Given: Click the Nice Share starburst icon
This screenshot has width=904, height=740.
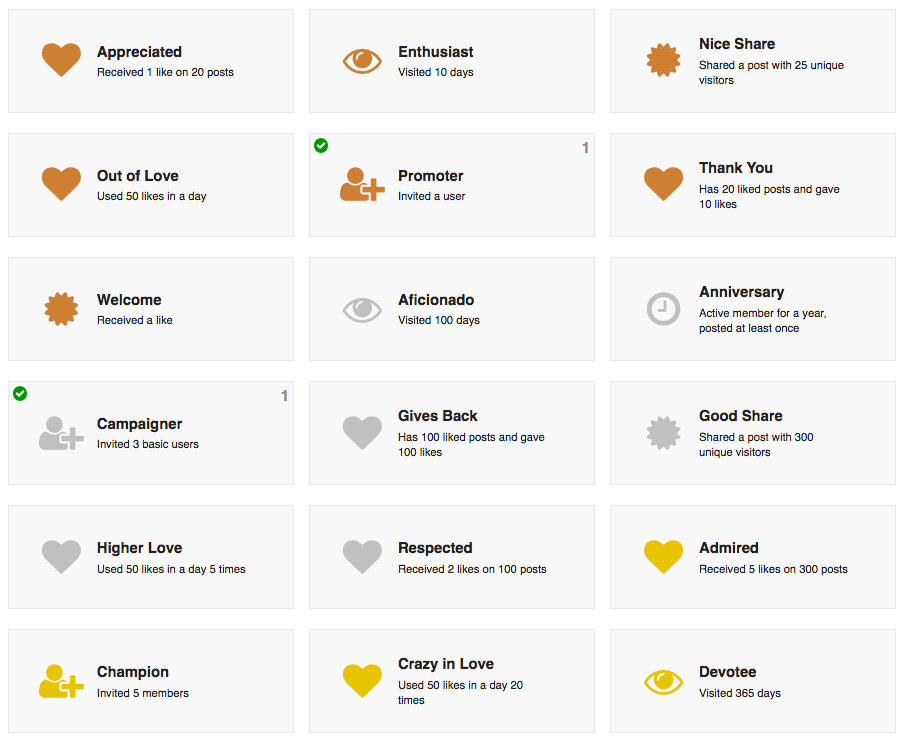Looking at the screenshot, I should [663, 61].
